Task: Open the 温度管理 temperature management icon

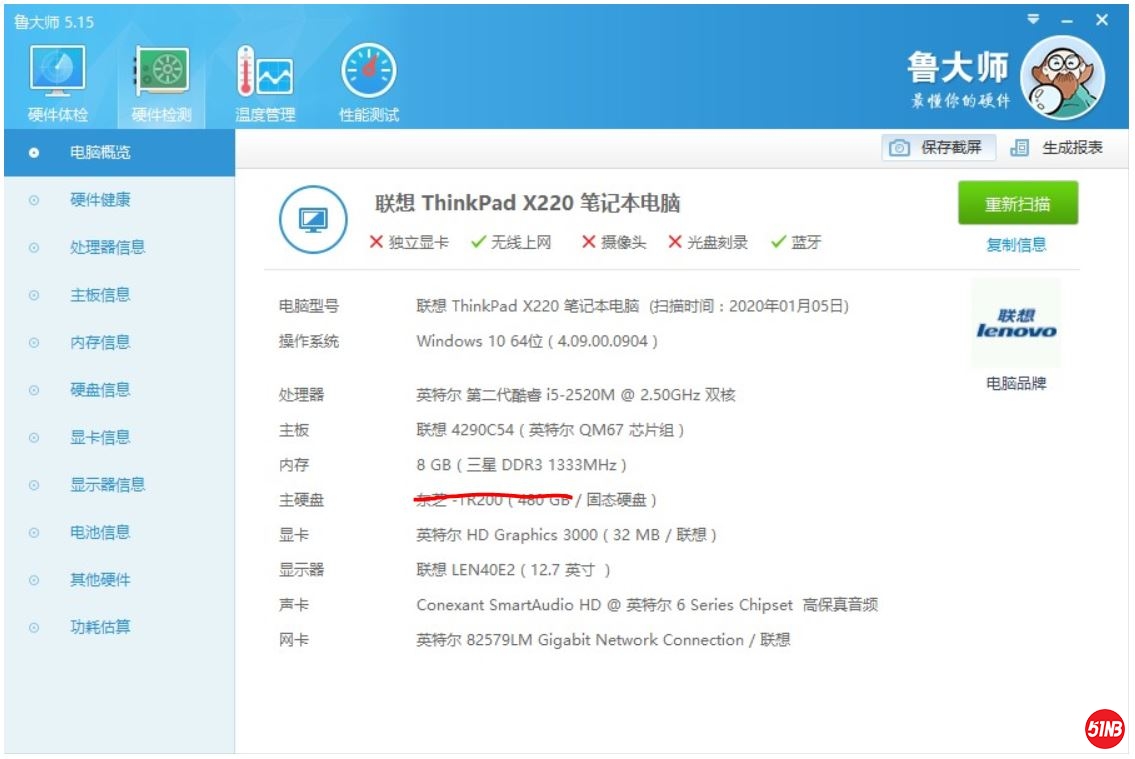Action: (x=265, y=82)
